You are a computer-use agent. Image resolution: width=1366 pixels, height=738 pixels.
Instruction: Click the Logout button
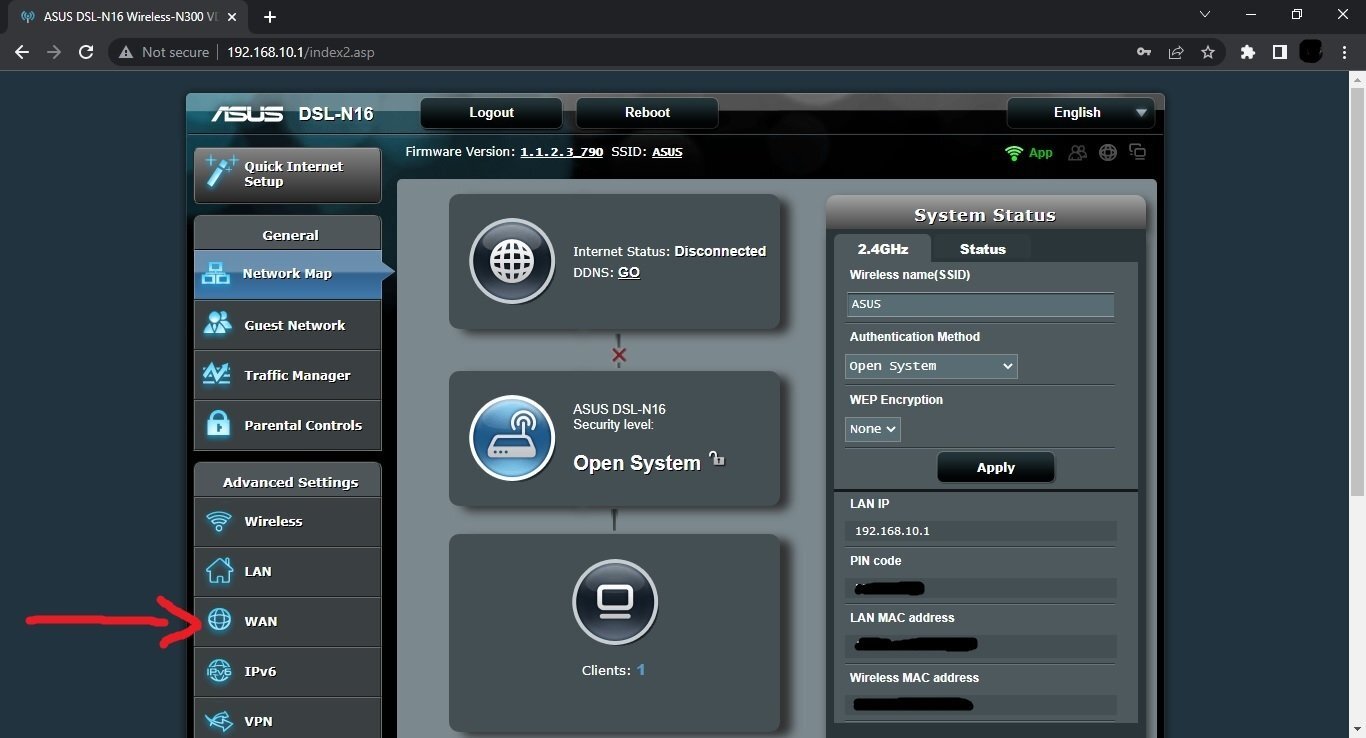[491, 113]
